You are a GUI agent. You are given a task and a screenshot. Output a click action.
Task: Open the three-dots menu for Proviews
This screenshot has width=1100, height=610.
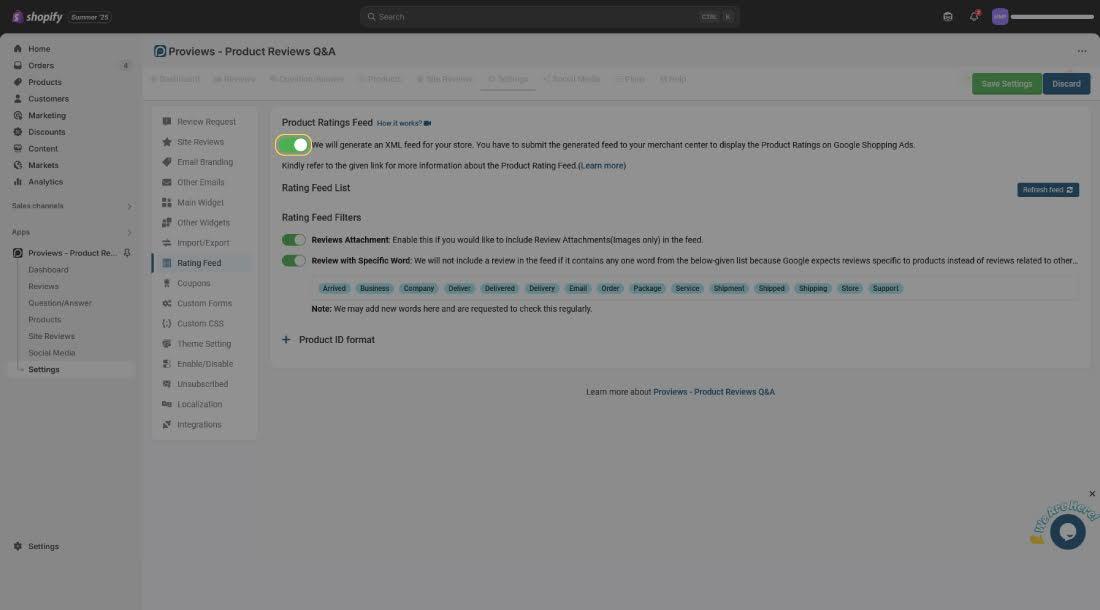[x=1081, y=51]
